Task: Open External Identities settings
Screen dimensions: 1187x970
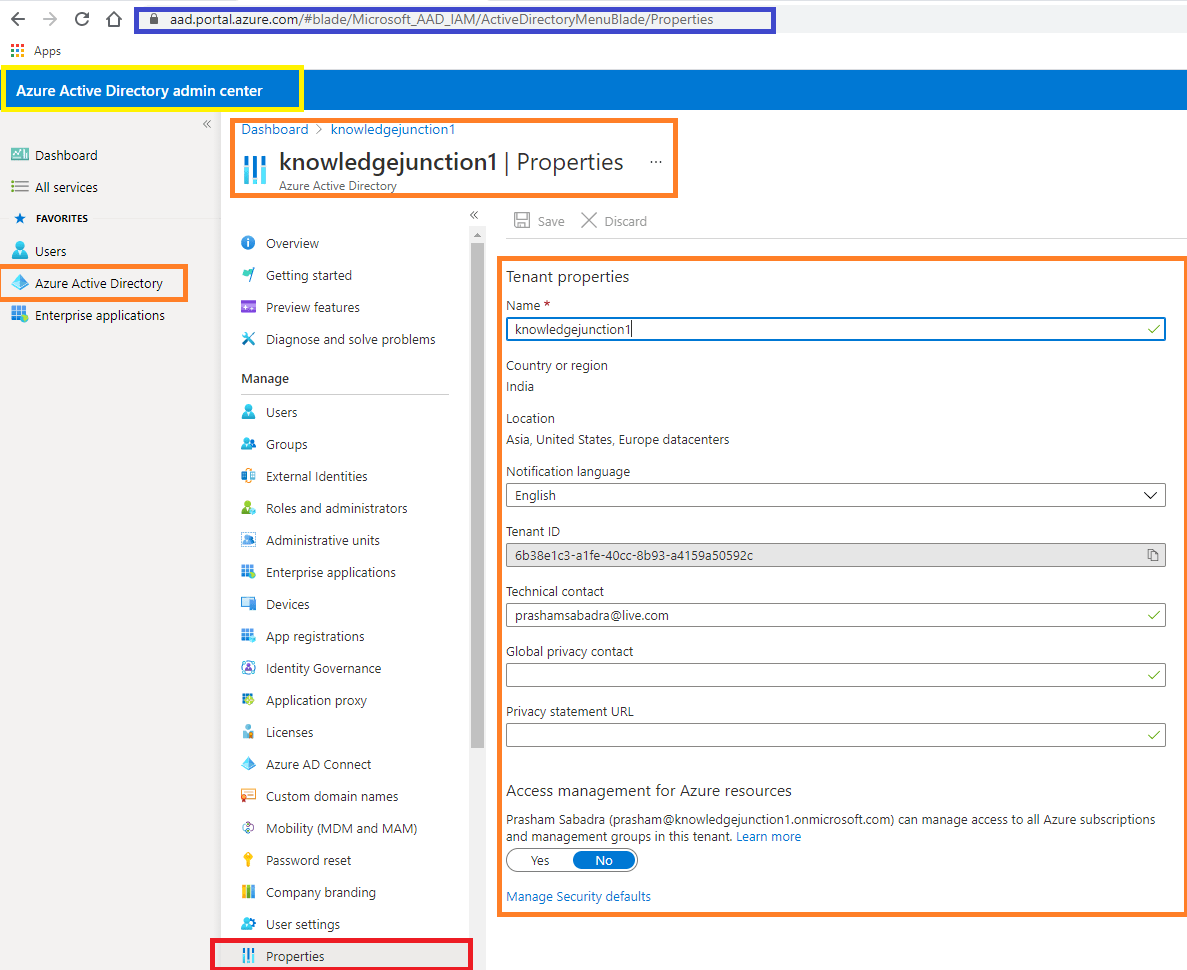Action: [x=316, y=476]
